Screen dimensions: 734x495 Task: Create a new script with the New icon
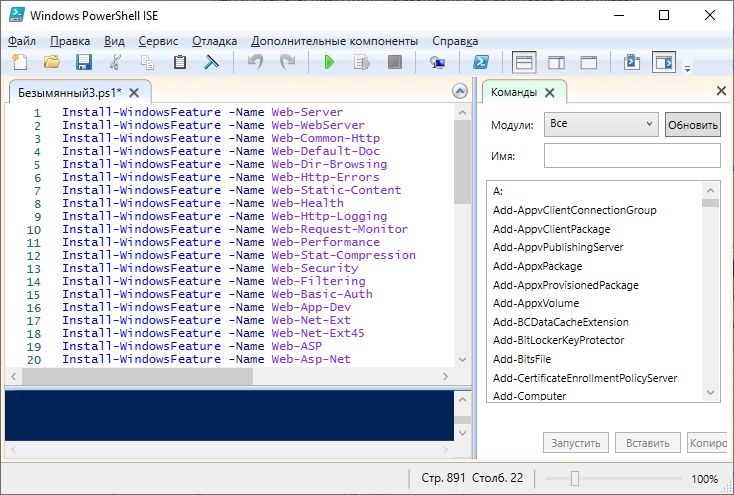[20, 62]
